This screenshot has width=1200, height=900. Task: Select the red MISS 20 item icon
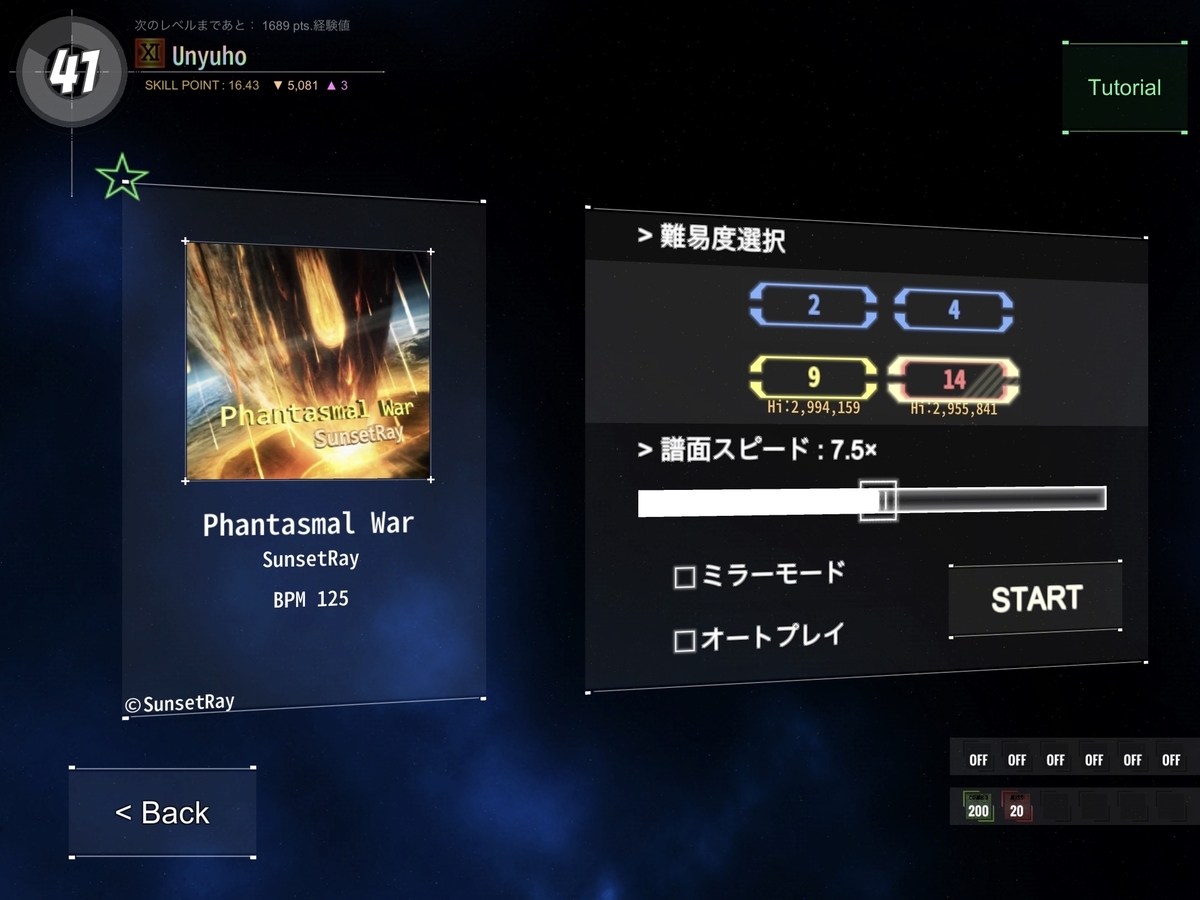pos(1016,806)
